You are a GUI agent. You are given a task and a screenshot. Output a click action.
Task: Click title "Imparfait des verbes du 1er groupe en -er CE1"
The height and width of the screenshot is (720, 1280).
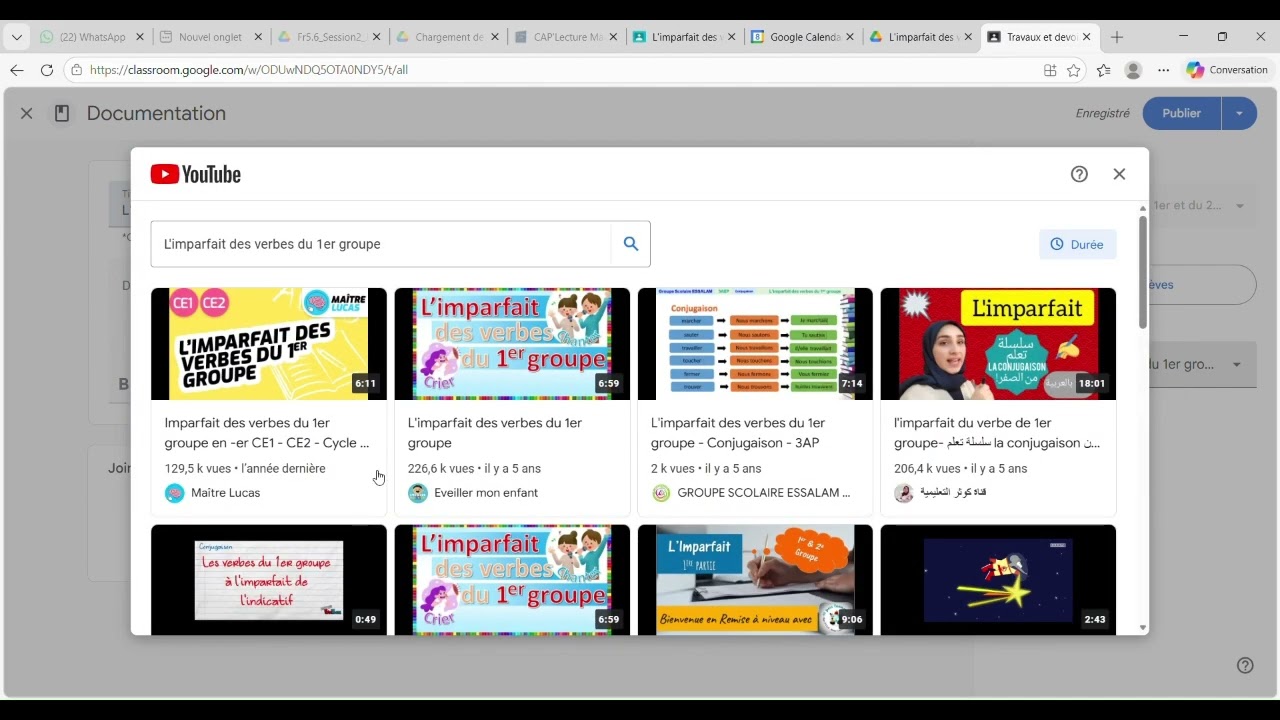pos(267,433)
